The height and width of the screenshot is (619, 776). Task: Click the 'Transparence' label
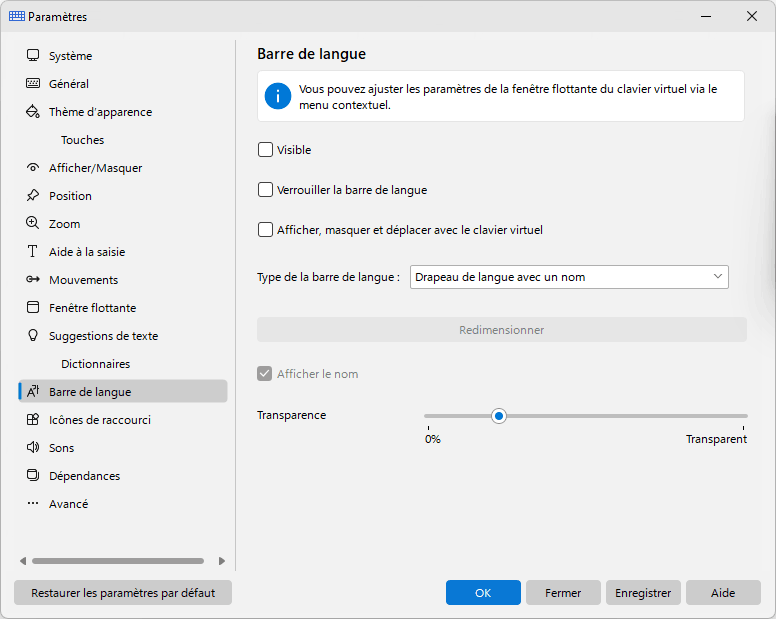tap(291, 415)
